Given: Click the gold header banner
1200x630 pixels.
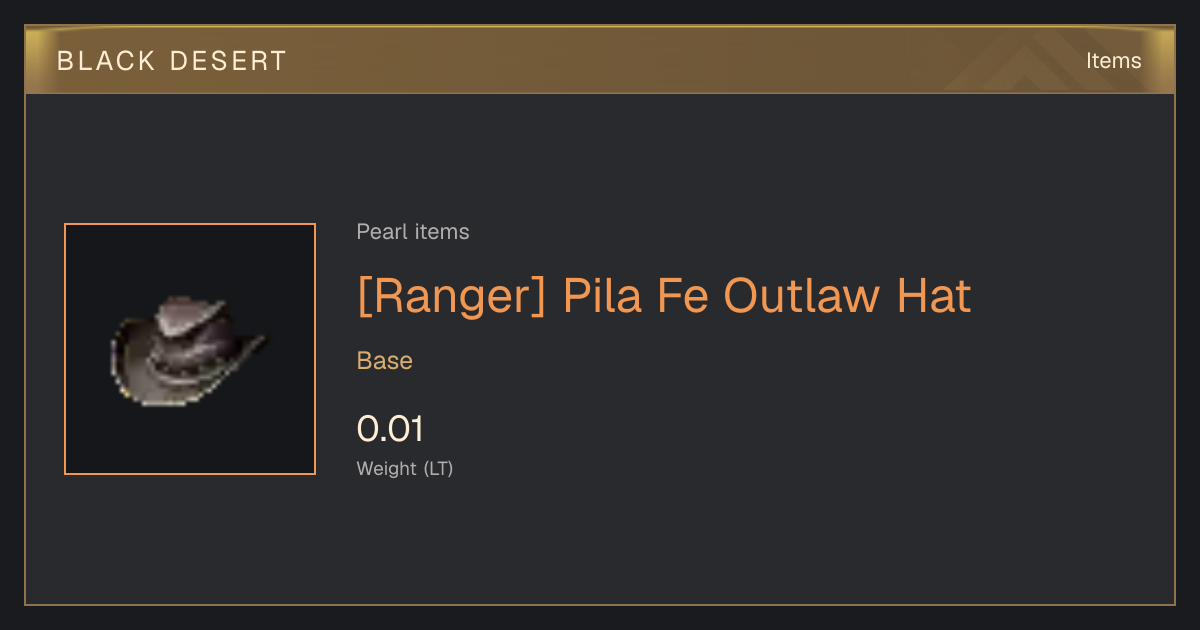Looking at the screenshot, I should coord(600,60).
